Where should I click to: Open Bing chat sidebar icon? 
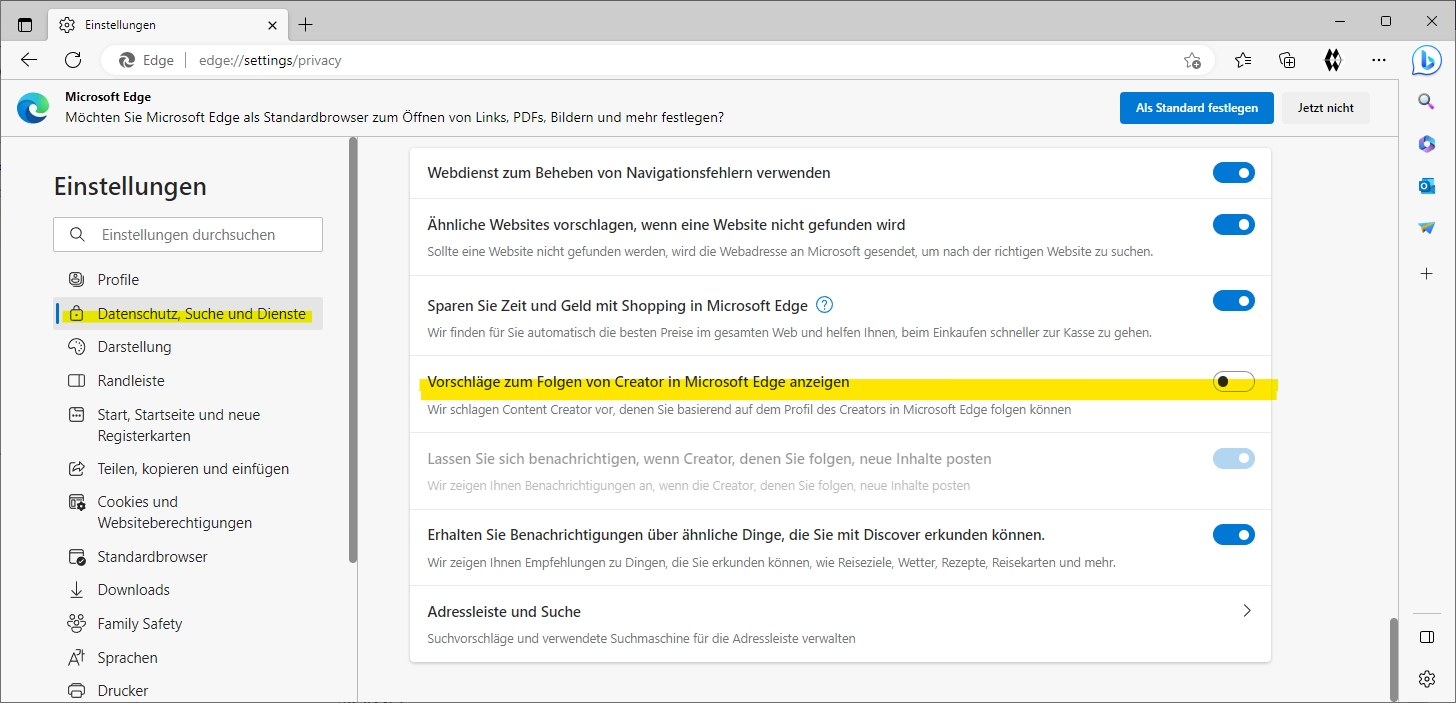(x=1426, y=60)
